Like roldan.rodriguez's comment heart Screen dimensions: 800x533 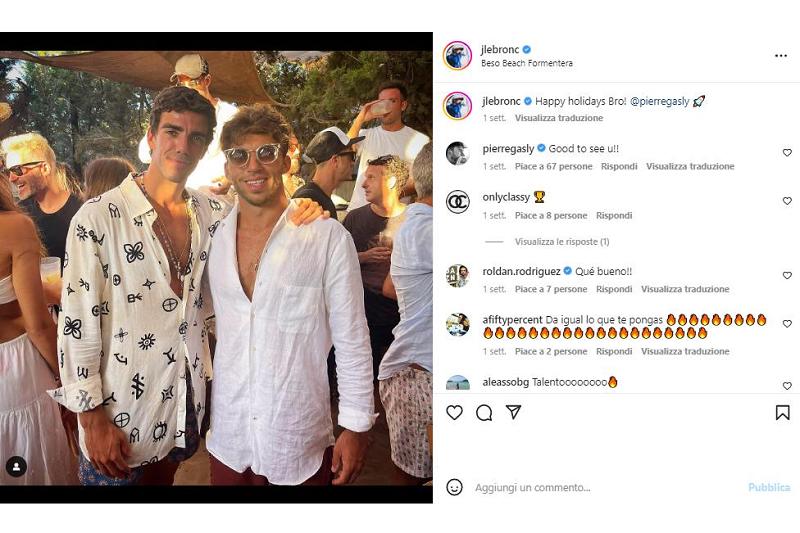coord(787,276)
